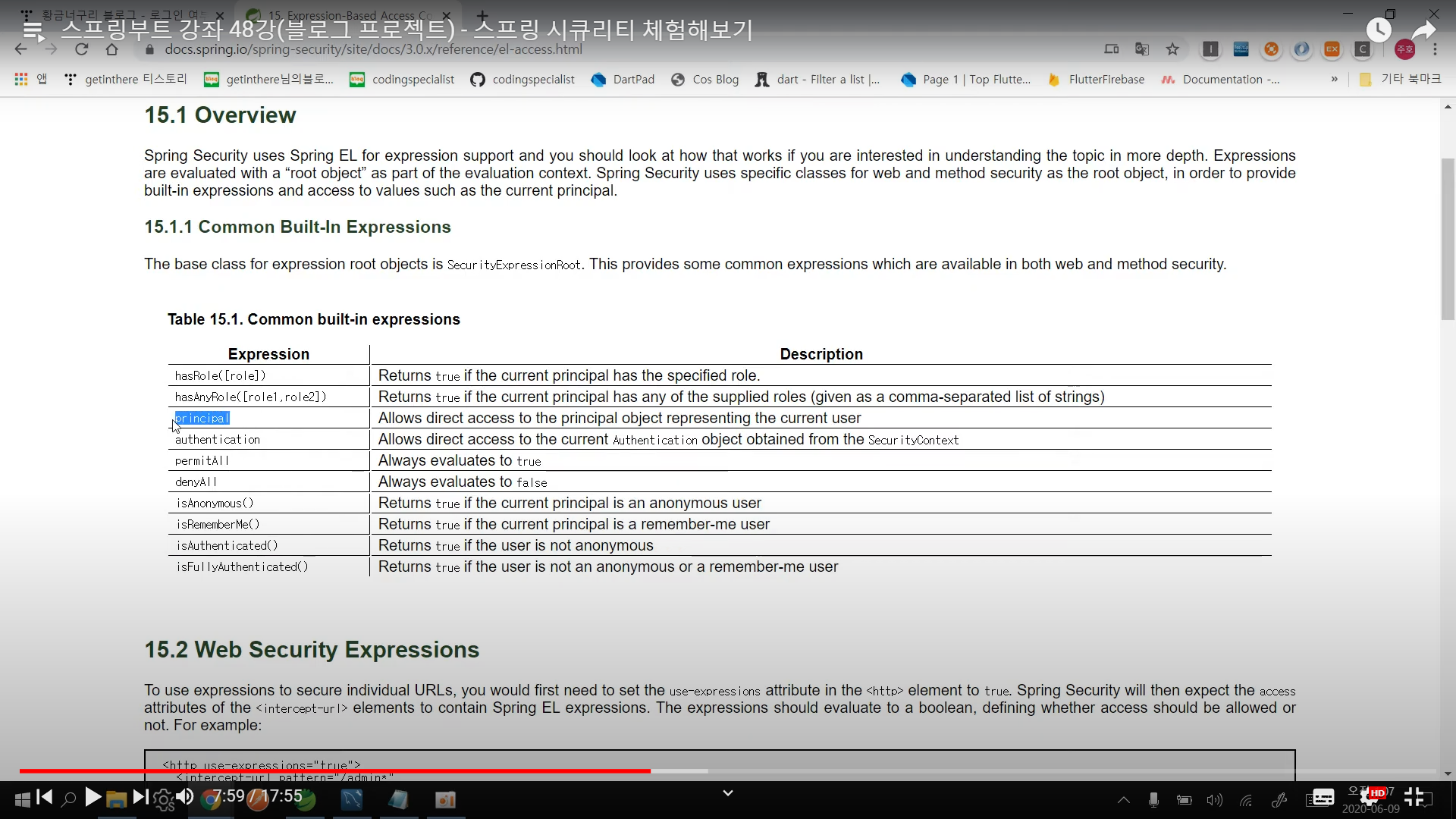The width and height of the screenshot is (1456, 819).
Task: Click the Google Translate page icon
Action: click(1142, 49)
